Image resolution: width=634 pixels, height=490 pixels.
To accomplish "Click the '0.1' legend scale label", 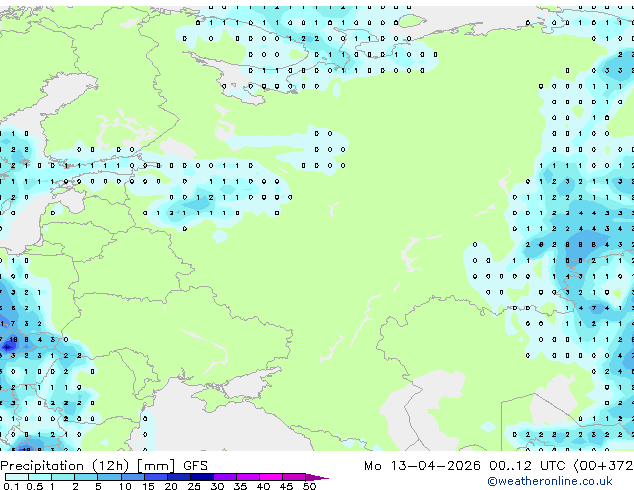I will pyautogui.click(x=11, y=486).
